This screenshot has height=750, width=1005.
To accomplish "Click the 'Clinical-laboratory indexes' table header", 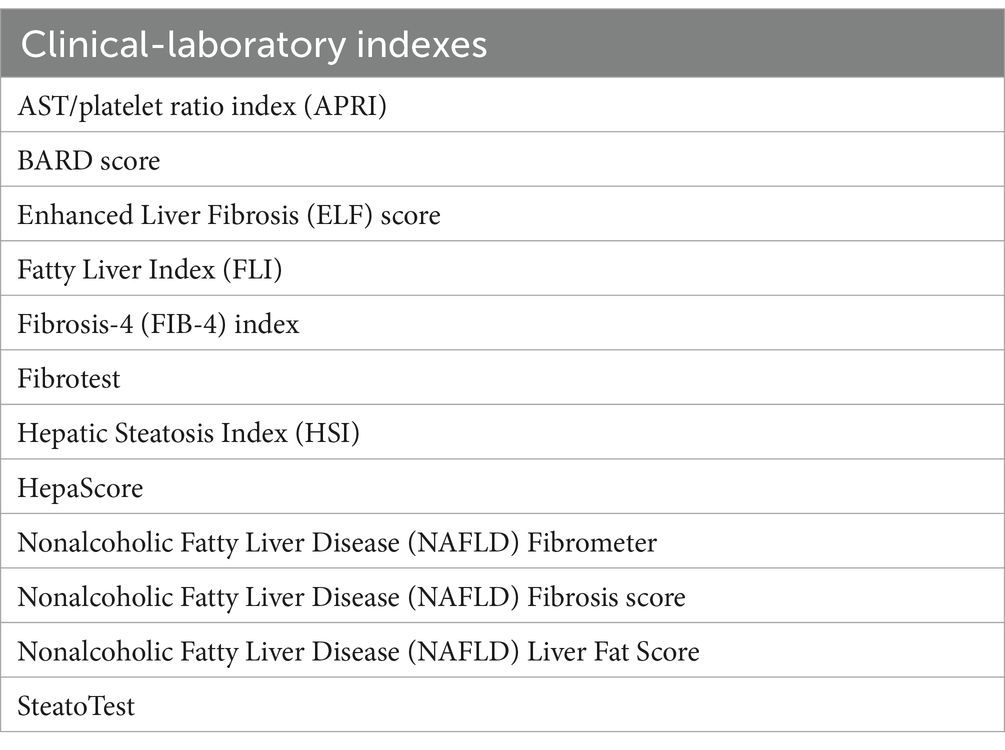I will 502,44.
